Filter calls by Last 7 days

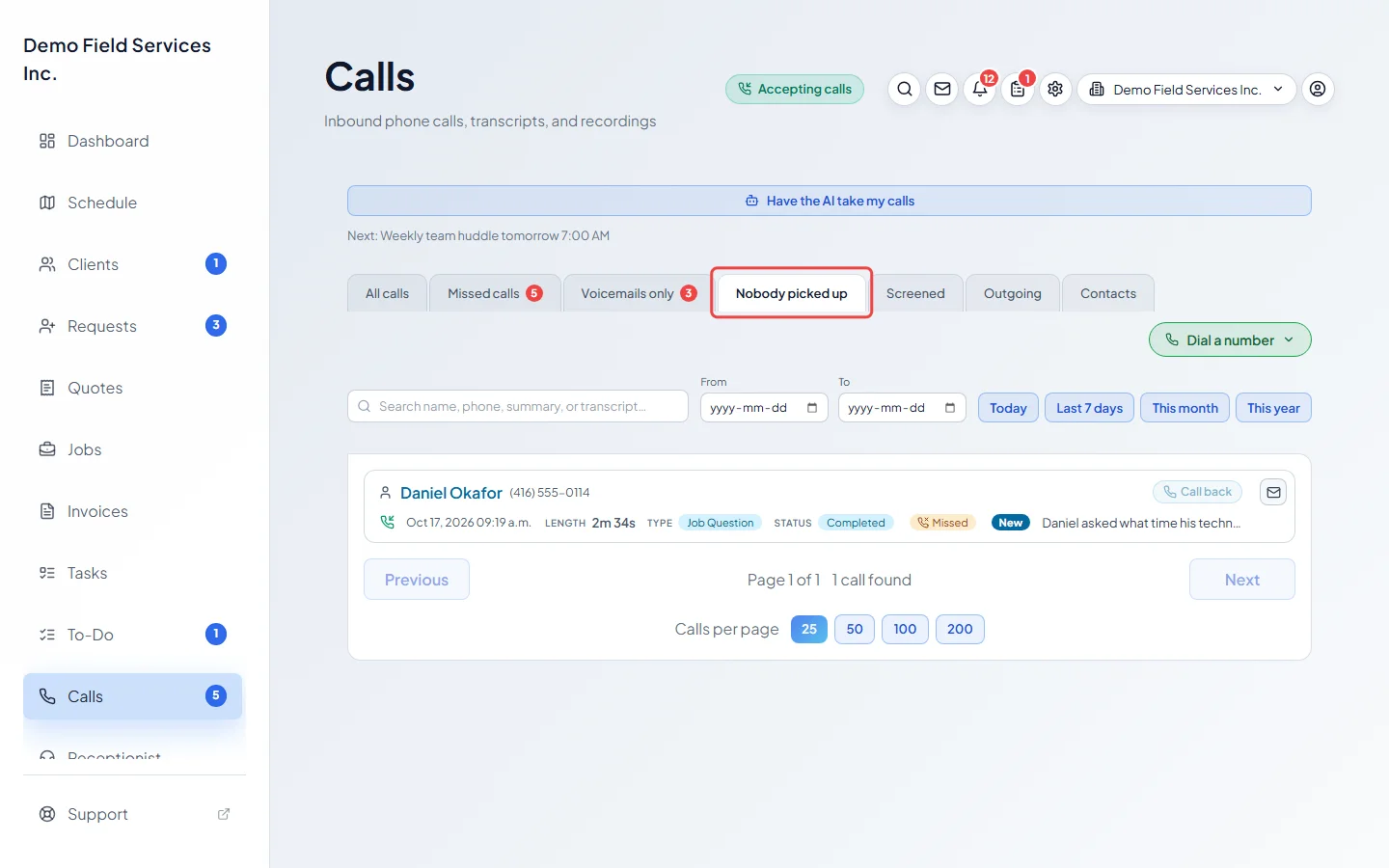(1089, 408)
